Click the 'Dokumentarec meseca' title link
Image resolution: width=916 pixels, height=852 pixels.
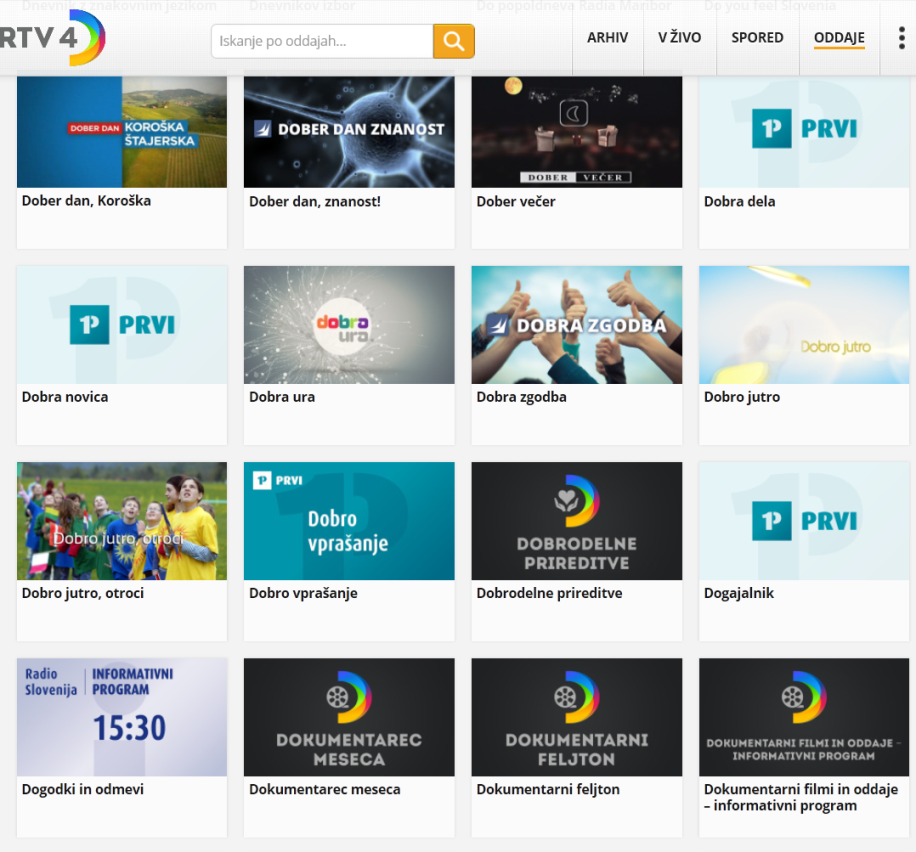(x=325, y=789)
